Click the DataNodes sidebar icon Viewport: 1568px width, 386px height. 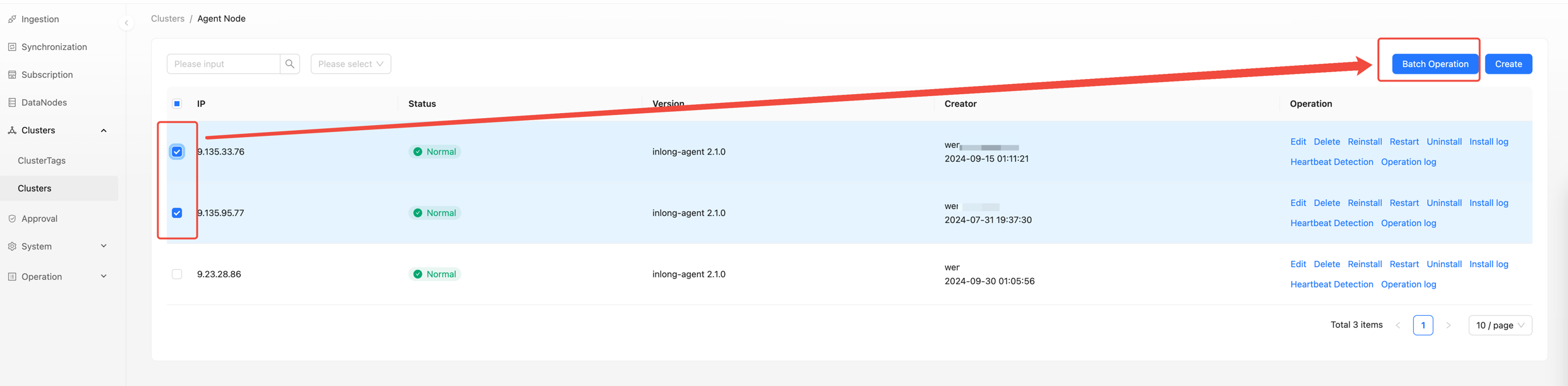click(x=12, y=102)
